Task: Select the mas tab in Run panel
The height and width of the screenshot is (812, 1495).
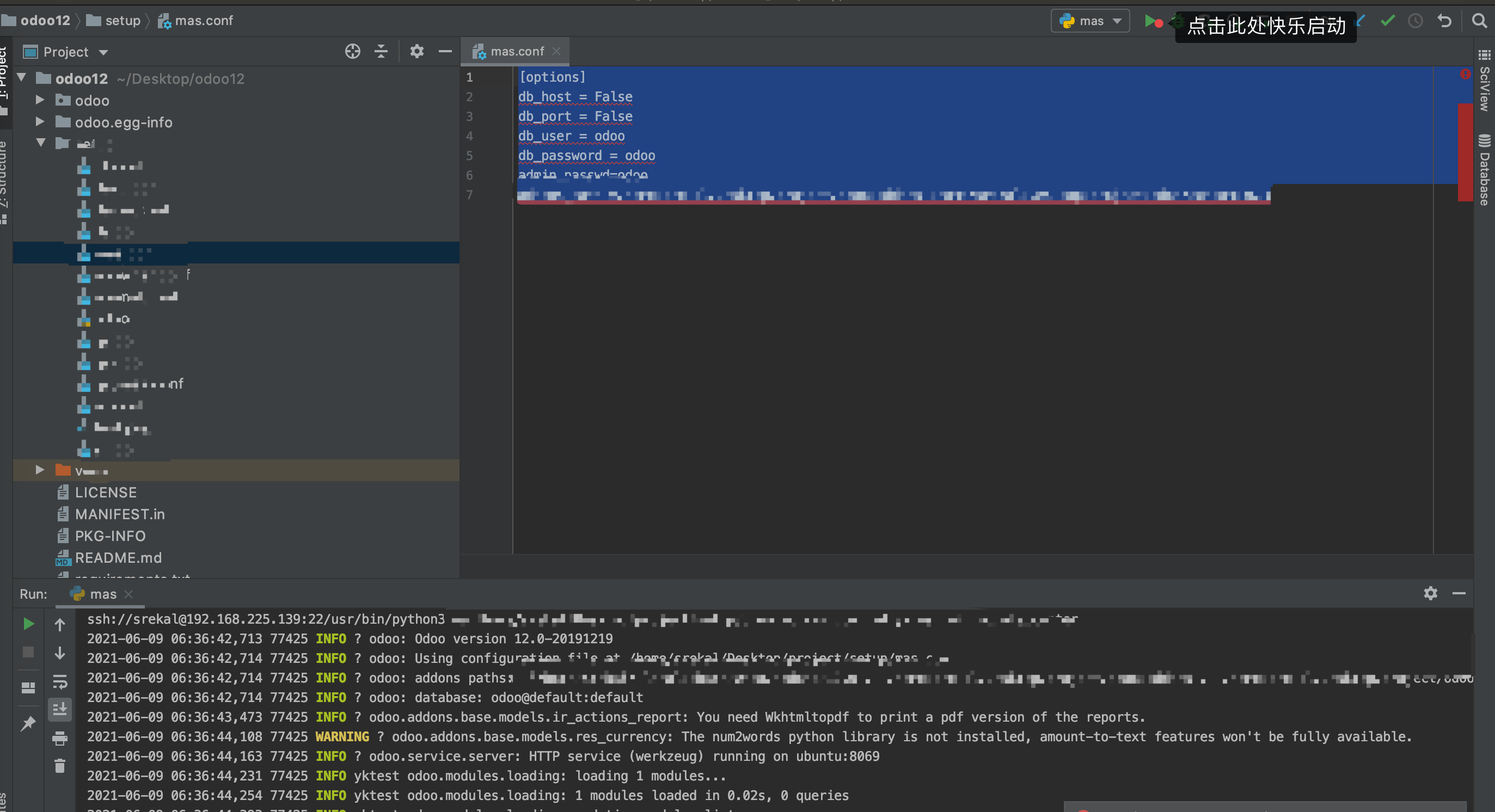Action: [x=102, y=594]
